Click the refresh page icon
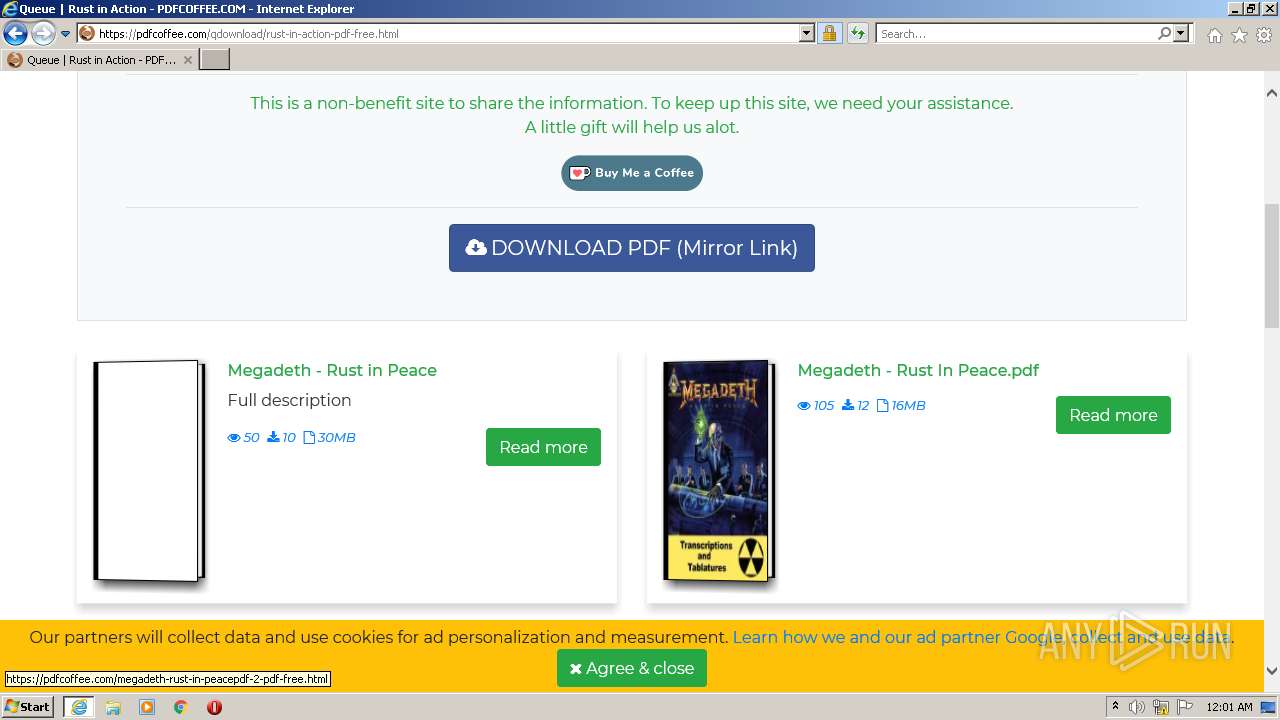The height and width of the screenshot is (720, 1280). pyautogui.click(x=858, y=34)
